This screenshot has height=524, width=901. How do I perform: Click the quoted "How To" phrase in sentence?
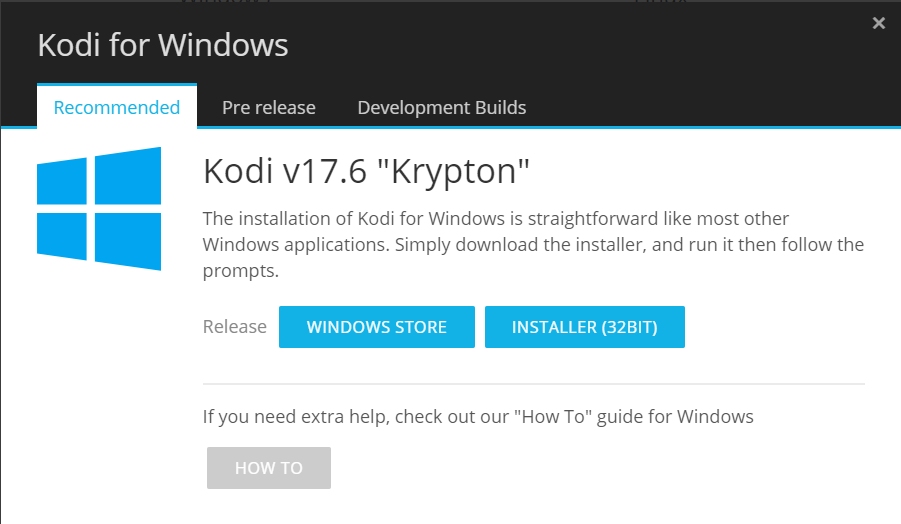click(x=553, y=416)
